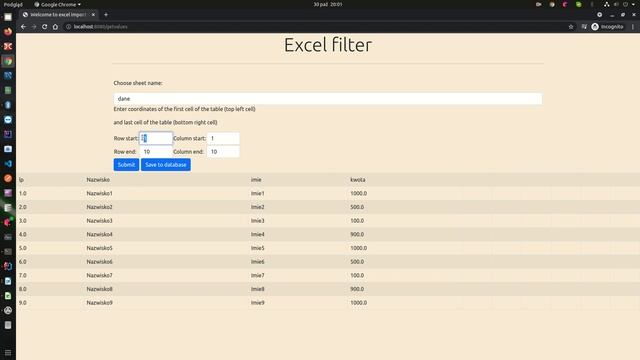Select cell 'Nazwisko4'
This screenshot has height=360, width=640.
100,234
